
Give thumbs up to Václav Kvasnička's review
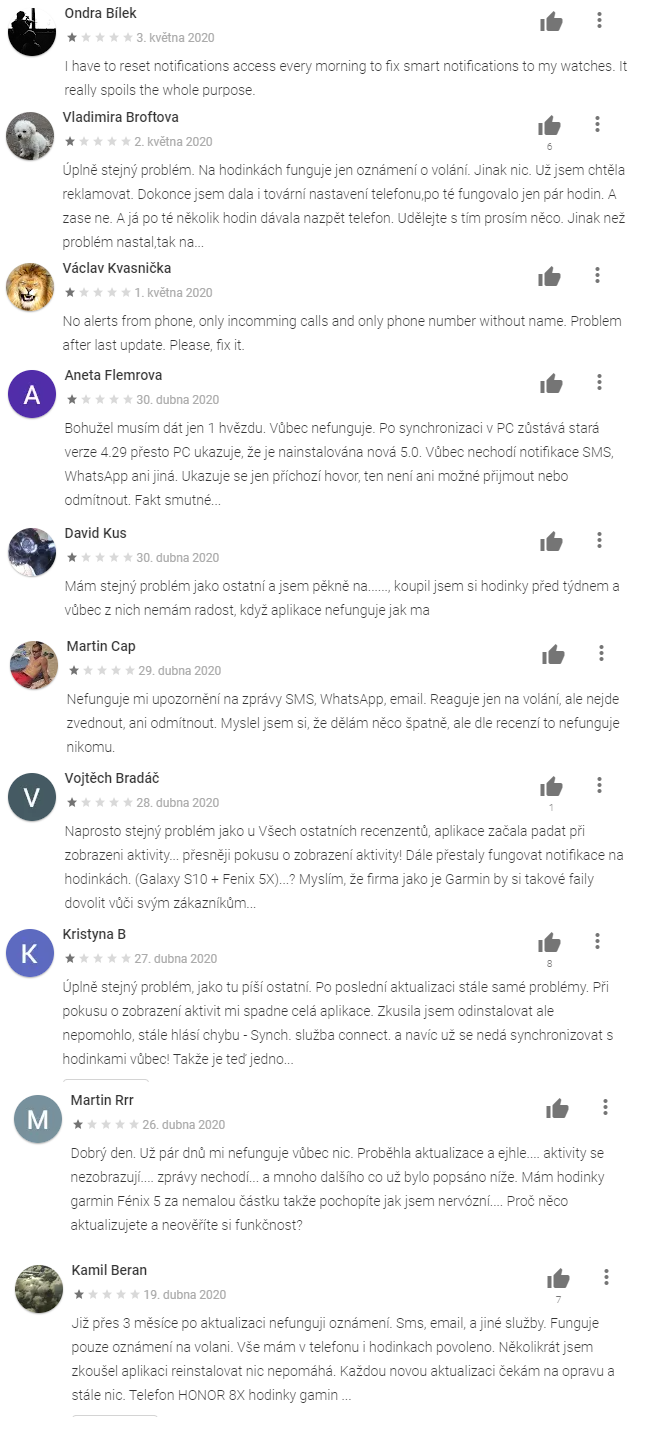(x=550, y=277)
